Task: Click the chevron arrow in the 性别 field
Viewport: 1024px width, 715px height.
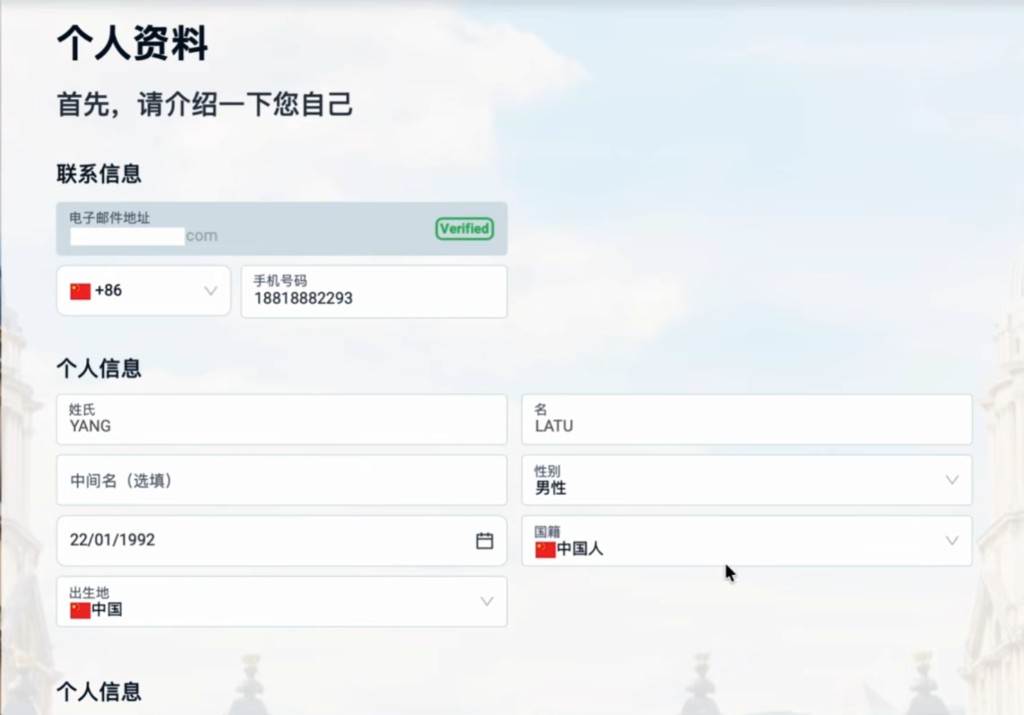Action: tap(952, 480)
